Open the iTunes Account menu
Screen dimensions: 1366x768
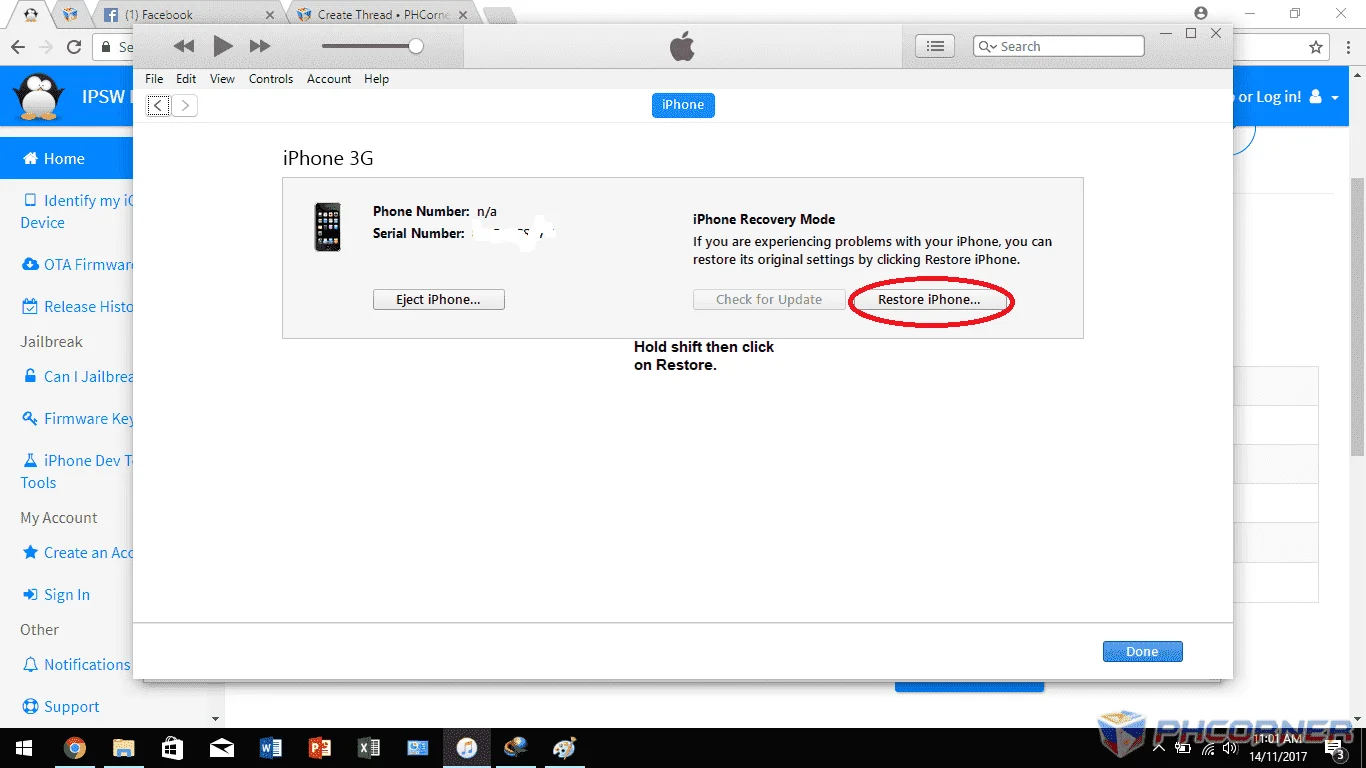coord(329,79)
